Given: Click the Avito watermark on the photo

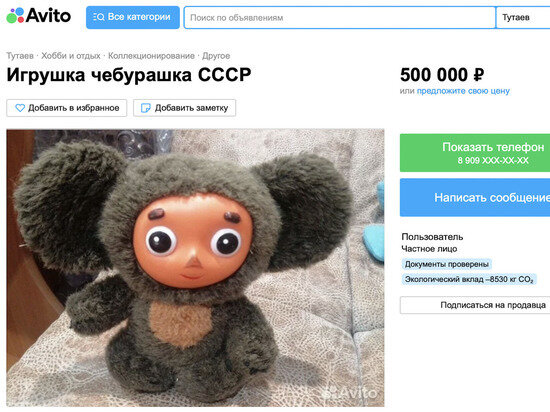Looking at the screenshot, I should coord(350,392).
